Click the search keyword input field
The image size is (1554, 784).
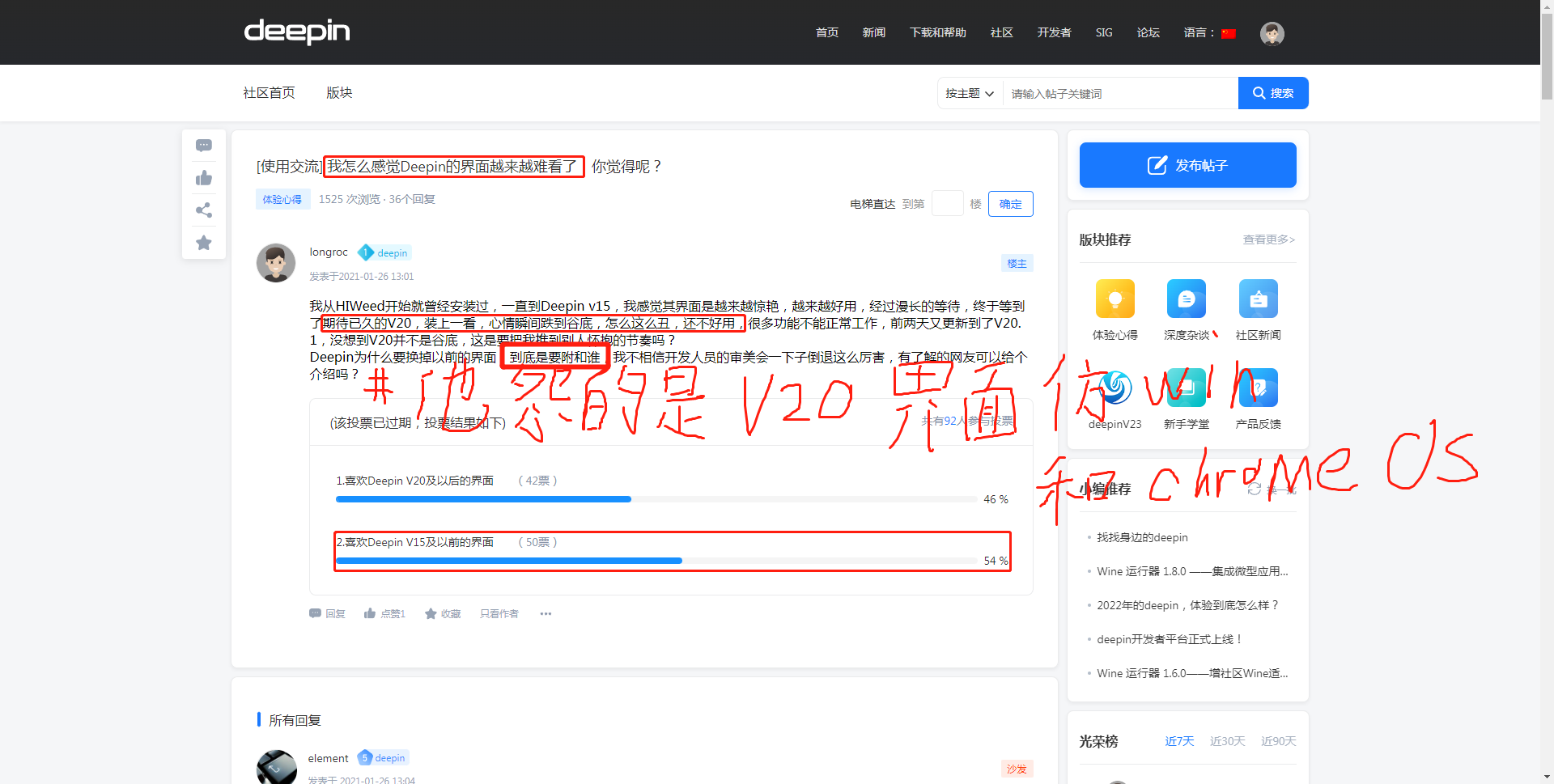click(1121, 93)
